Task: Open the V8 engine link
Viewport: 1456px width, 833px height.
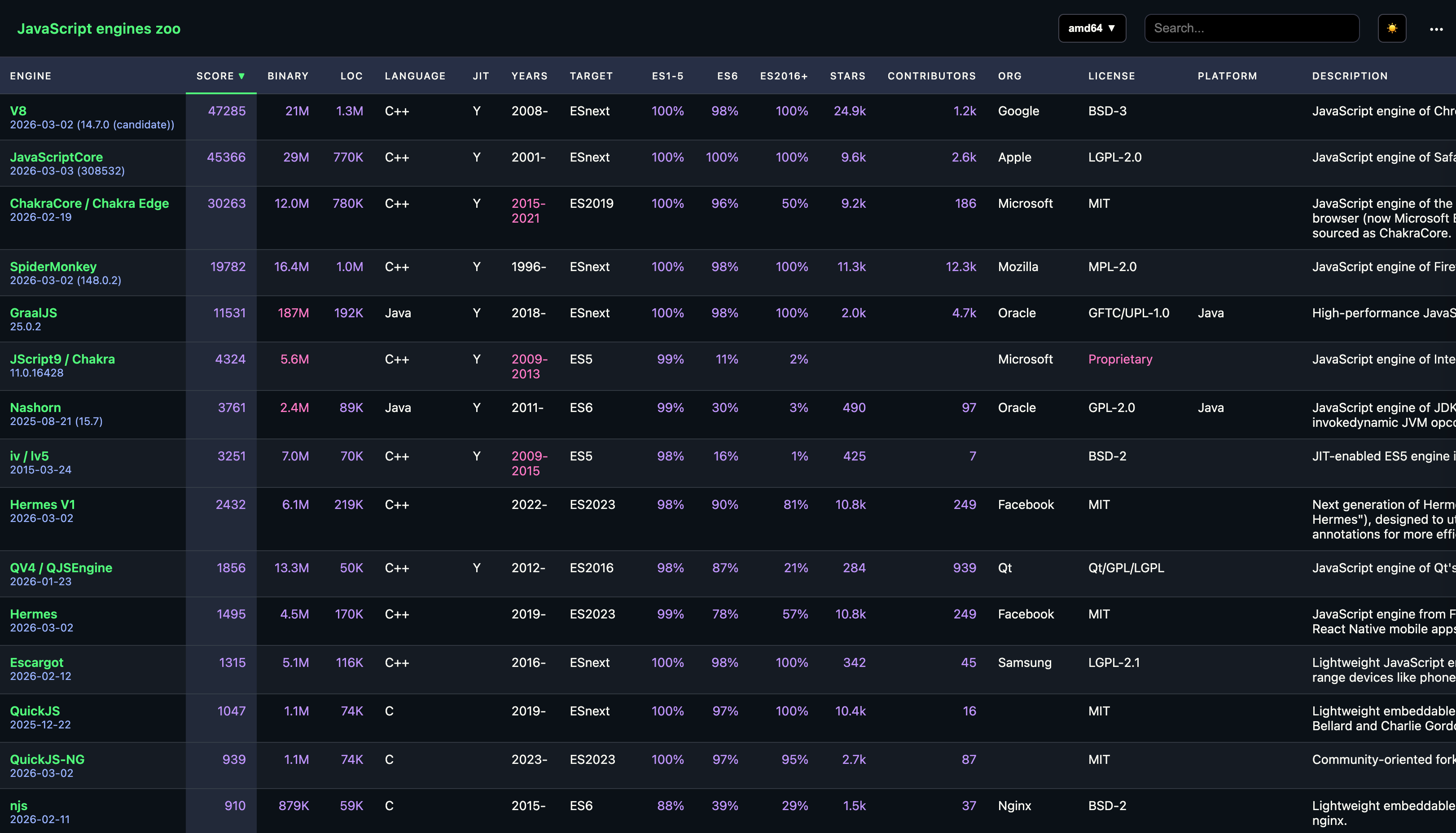Action: pos(18,111)
